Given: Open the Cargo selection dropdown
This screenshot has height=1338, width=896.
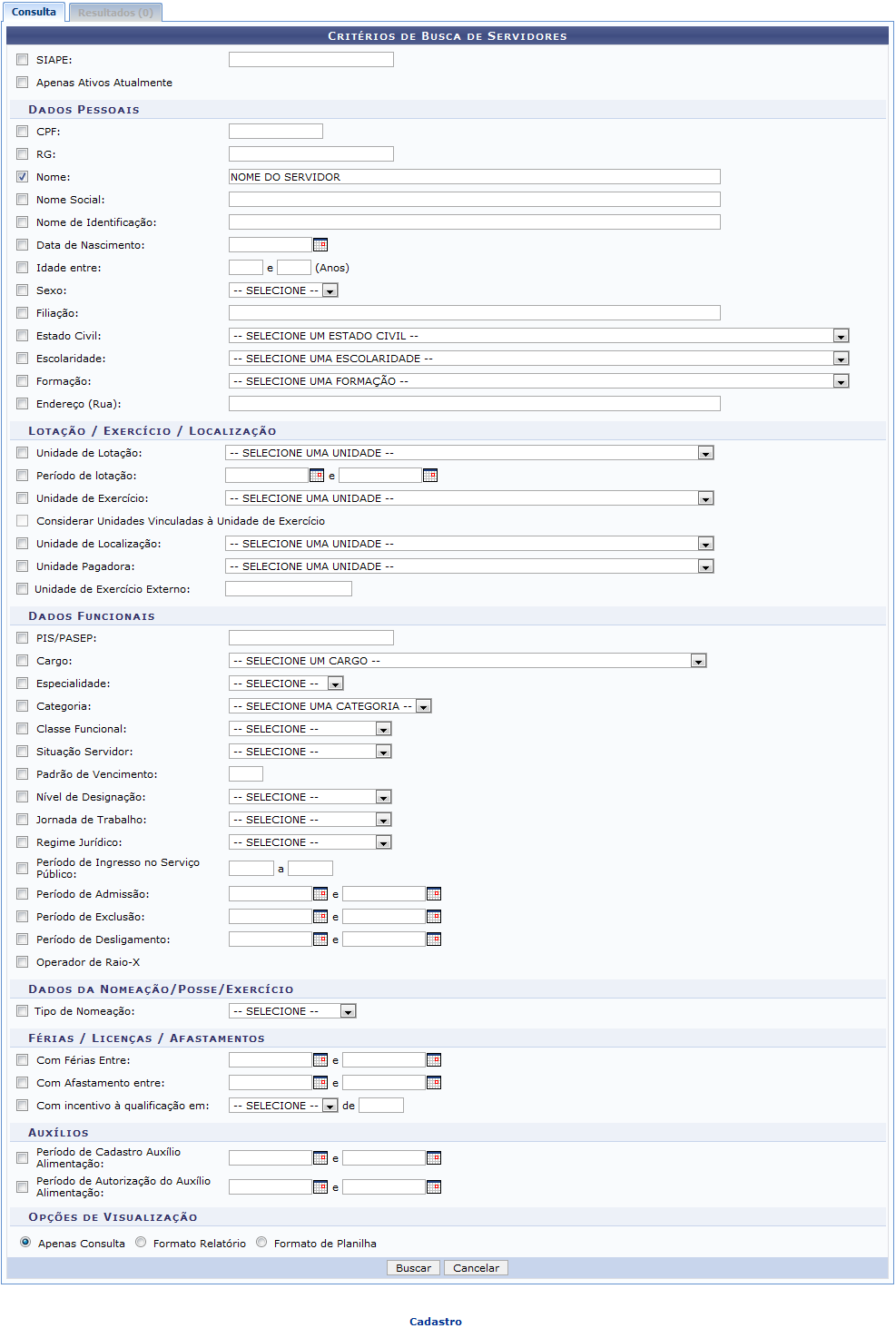Looking at the screenshot, I should pyautogui.click(x=698, y=661).
